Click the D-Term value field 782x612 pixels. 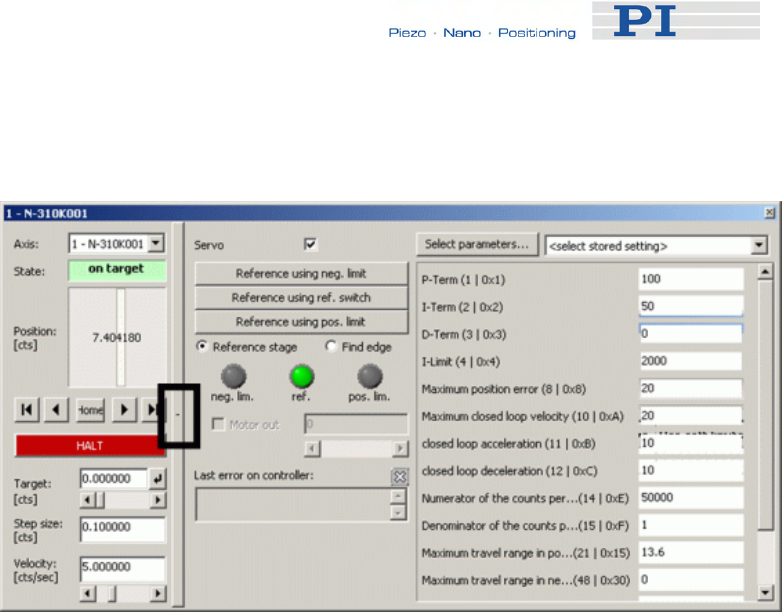click(x=691, y=333)
